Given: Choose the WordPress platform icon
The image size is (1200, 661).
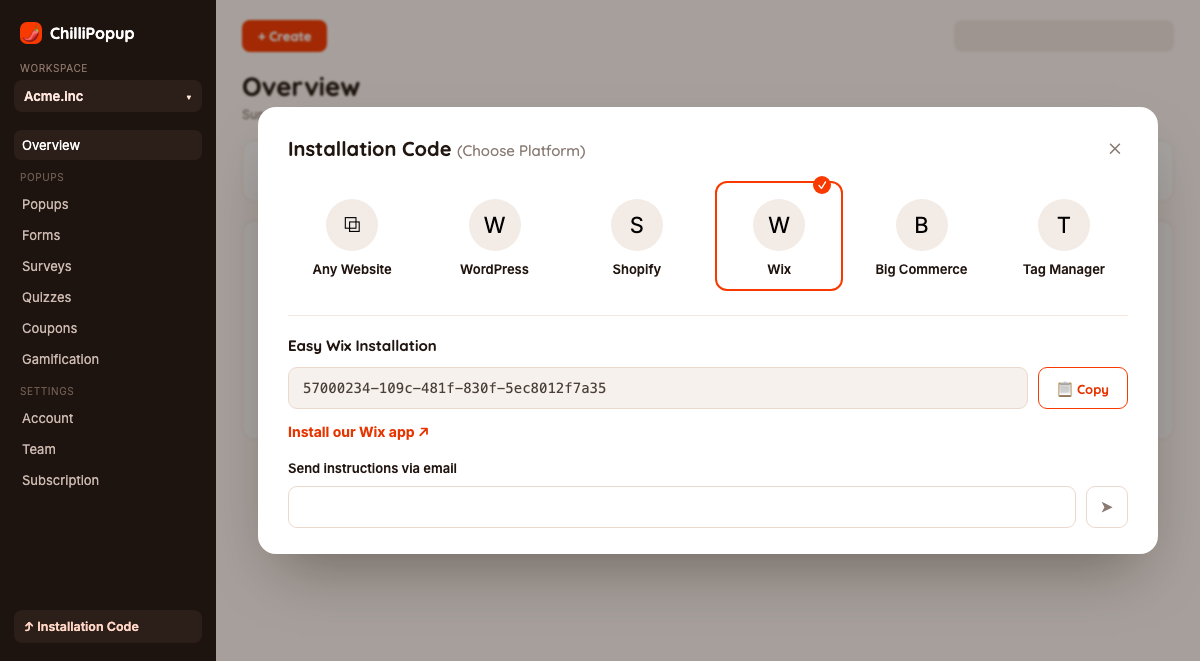Looking at the screenshot, I should 494,224.
